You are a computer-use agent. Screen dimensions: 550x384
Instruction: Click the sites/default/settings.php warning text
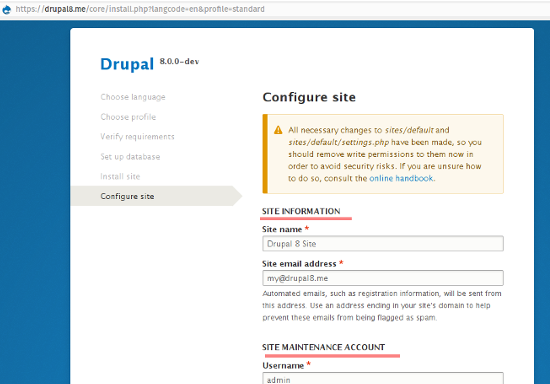[338, 142]
